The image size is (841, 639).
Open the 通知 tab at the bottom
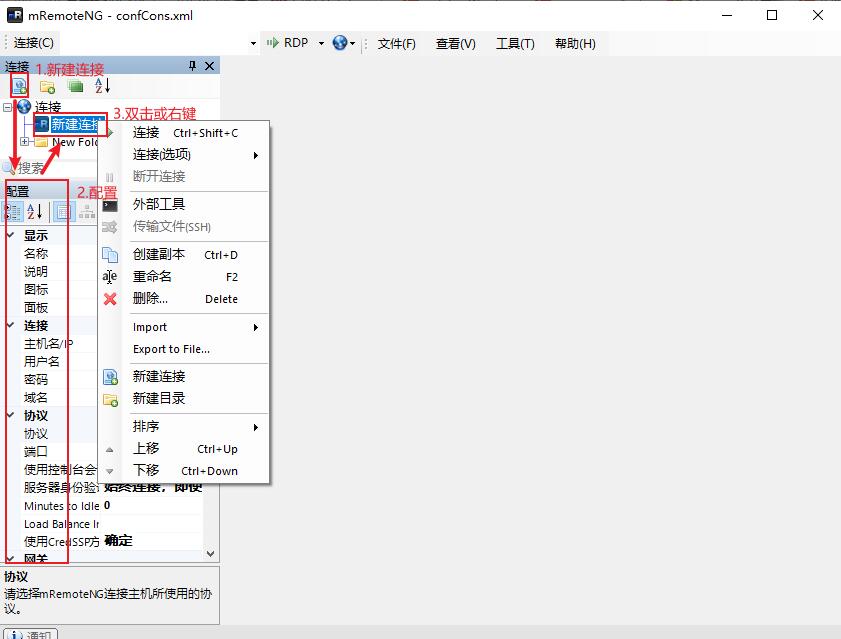point(31,634)
